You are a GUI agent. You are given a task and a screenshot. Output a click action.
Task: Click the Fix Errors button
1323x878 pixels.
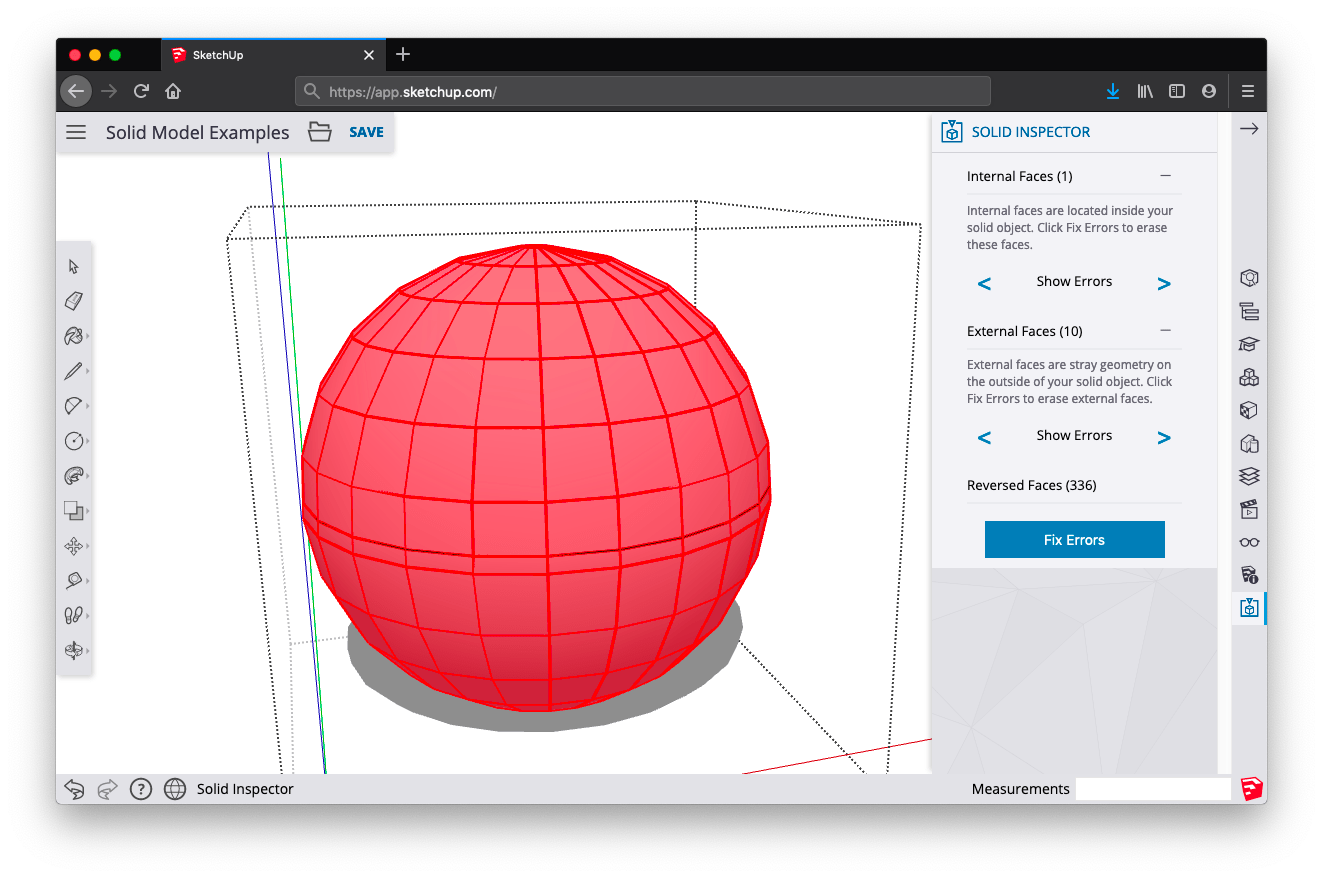coord(1074,539)
